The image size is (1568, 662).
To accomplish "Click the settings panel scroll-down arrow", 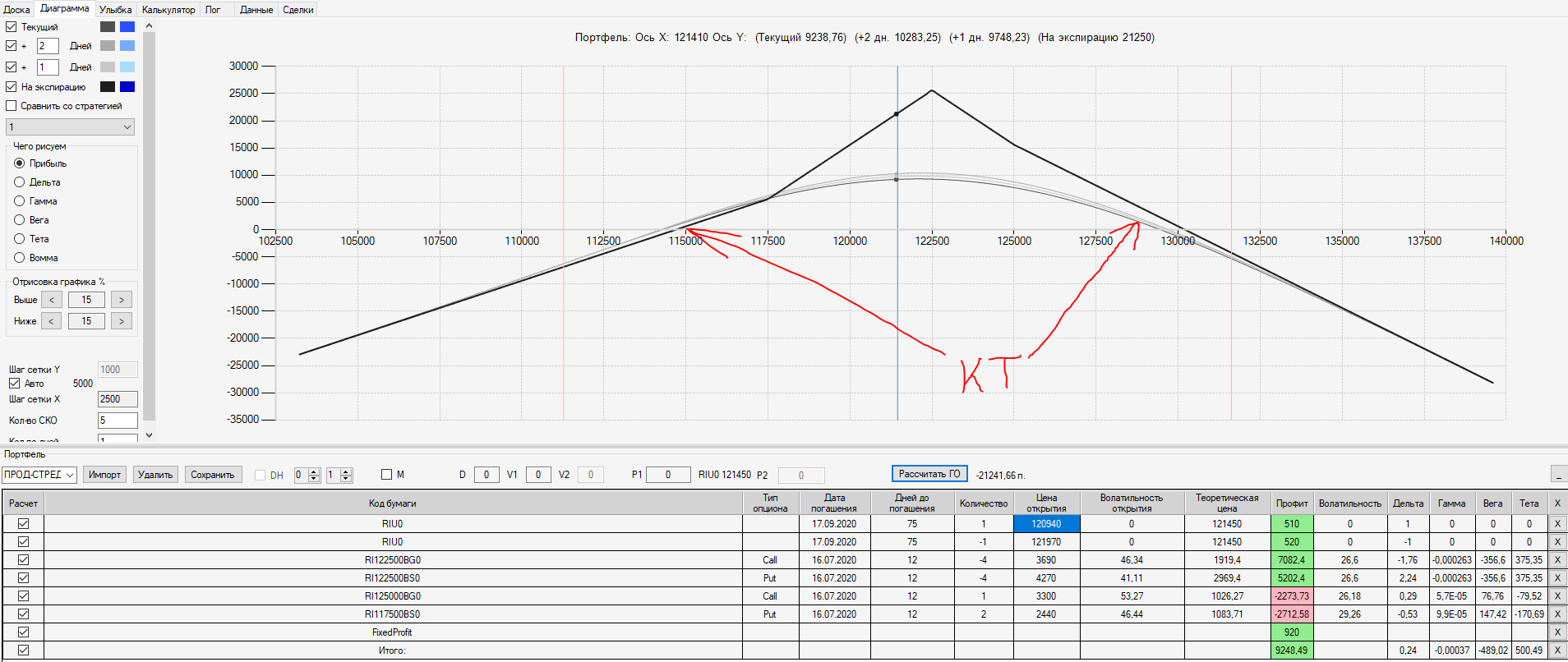I will [149, 435].
